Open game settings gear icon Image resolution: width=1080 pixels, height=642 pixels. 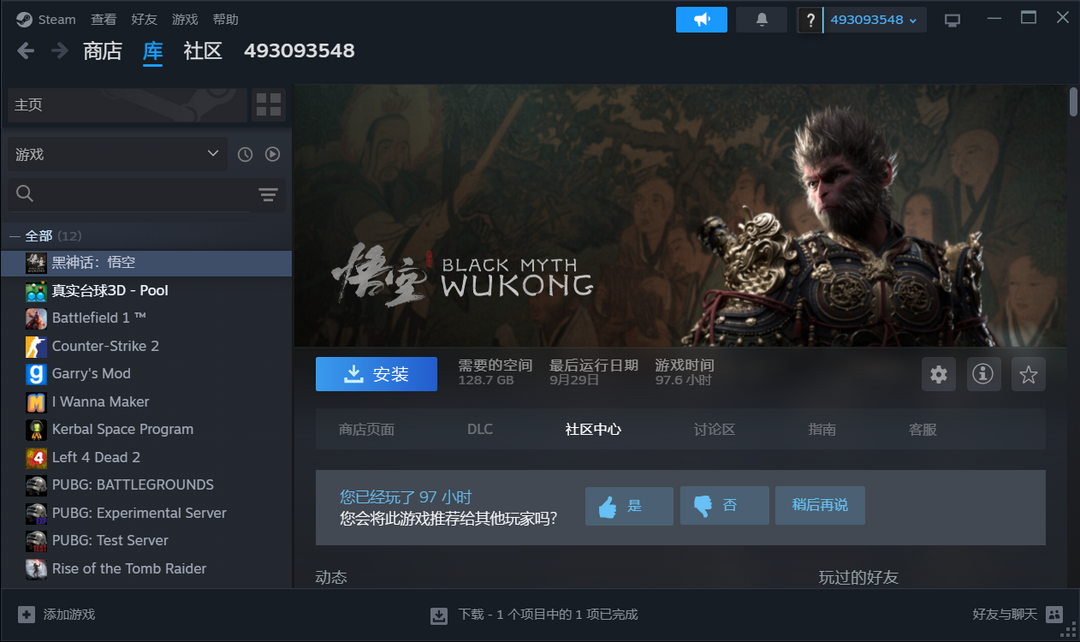pos(938,374)
